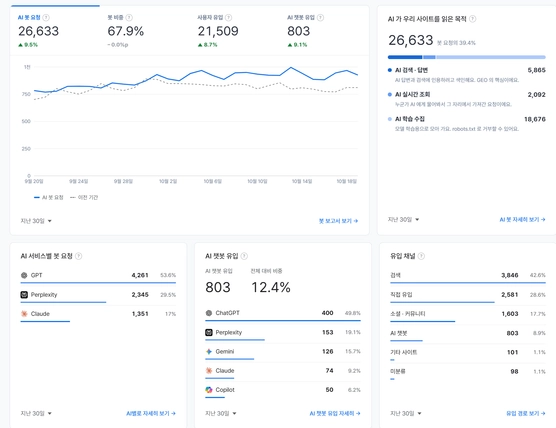This screenshot has height=428, width=556.
Task: Toggle AI 봇 요청 series in chart legend
Action: [x=49, y=198]
